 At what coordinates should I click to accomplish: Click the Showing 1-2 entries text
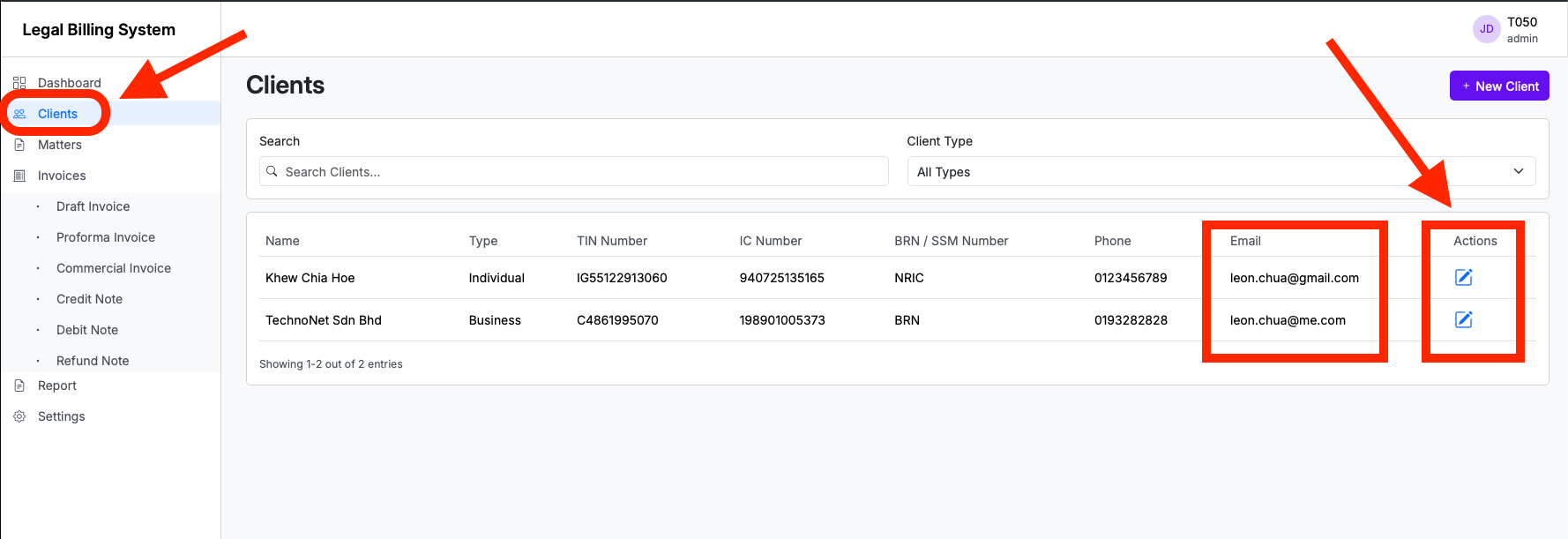pyautogui.click(x=331, y=364)
